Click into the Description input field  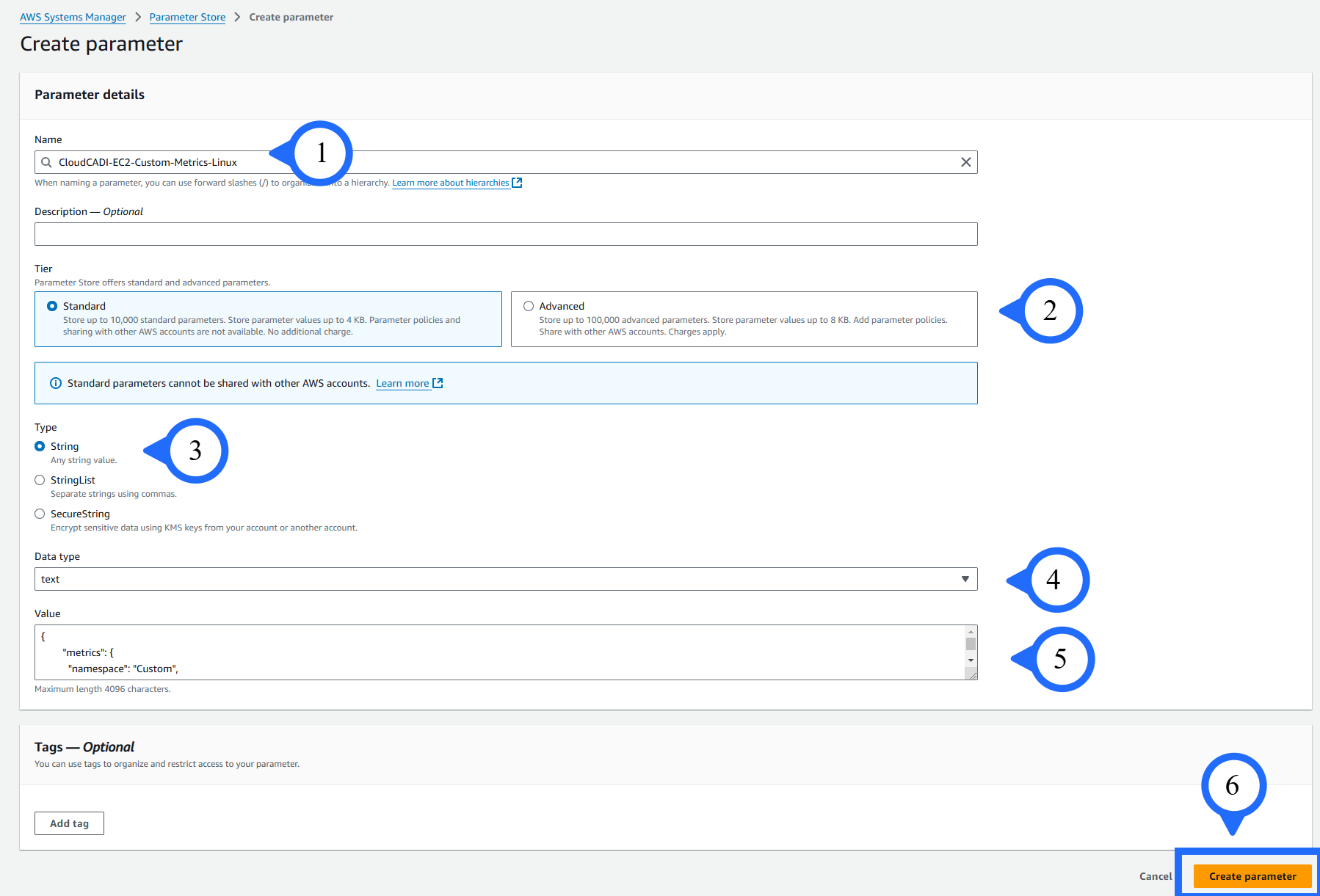point(505,234)
